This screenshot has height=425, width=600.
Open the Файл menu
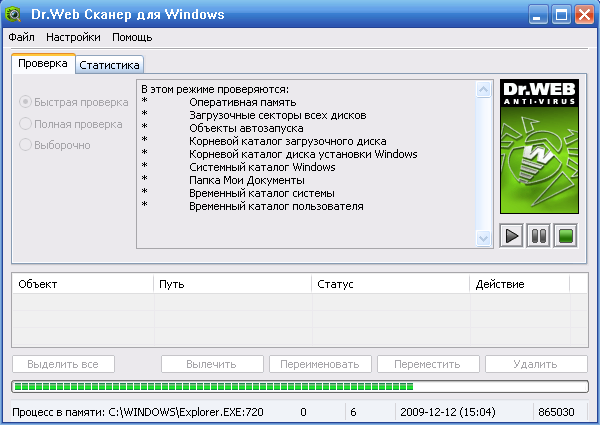coord(21,37)
